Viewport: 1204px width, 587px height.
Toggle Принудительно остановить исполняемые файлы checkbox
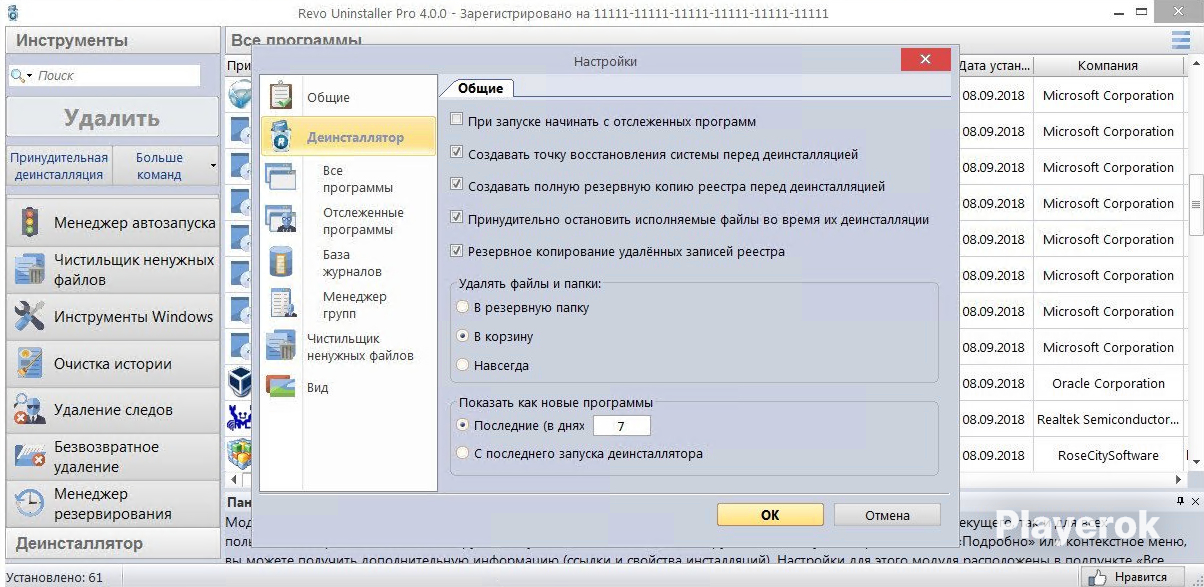pos(457,219)
